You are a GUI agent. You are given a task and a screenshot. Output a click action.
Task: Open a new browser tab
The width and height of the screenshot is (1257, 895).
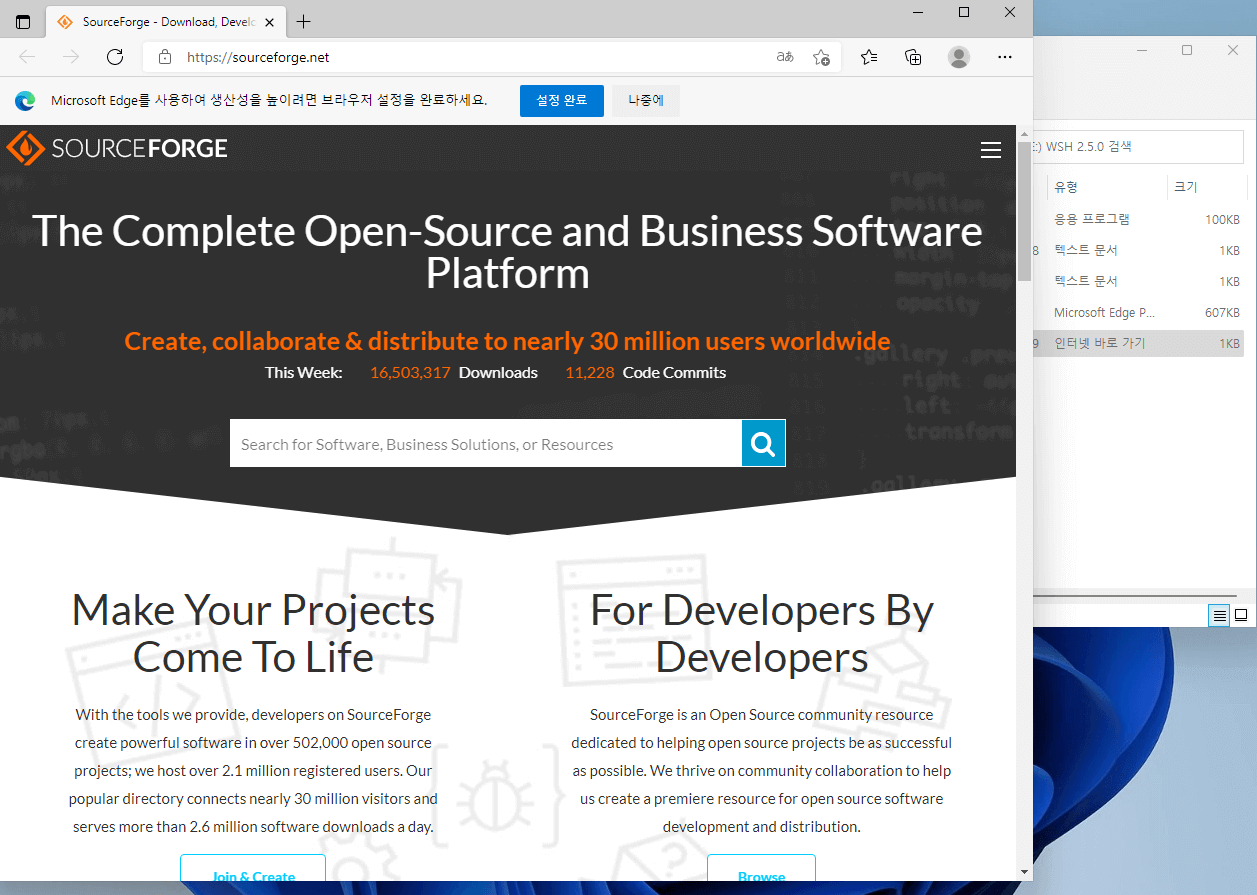point(304,22)
